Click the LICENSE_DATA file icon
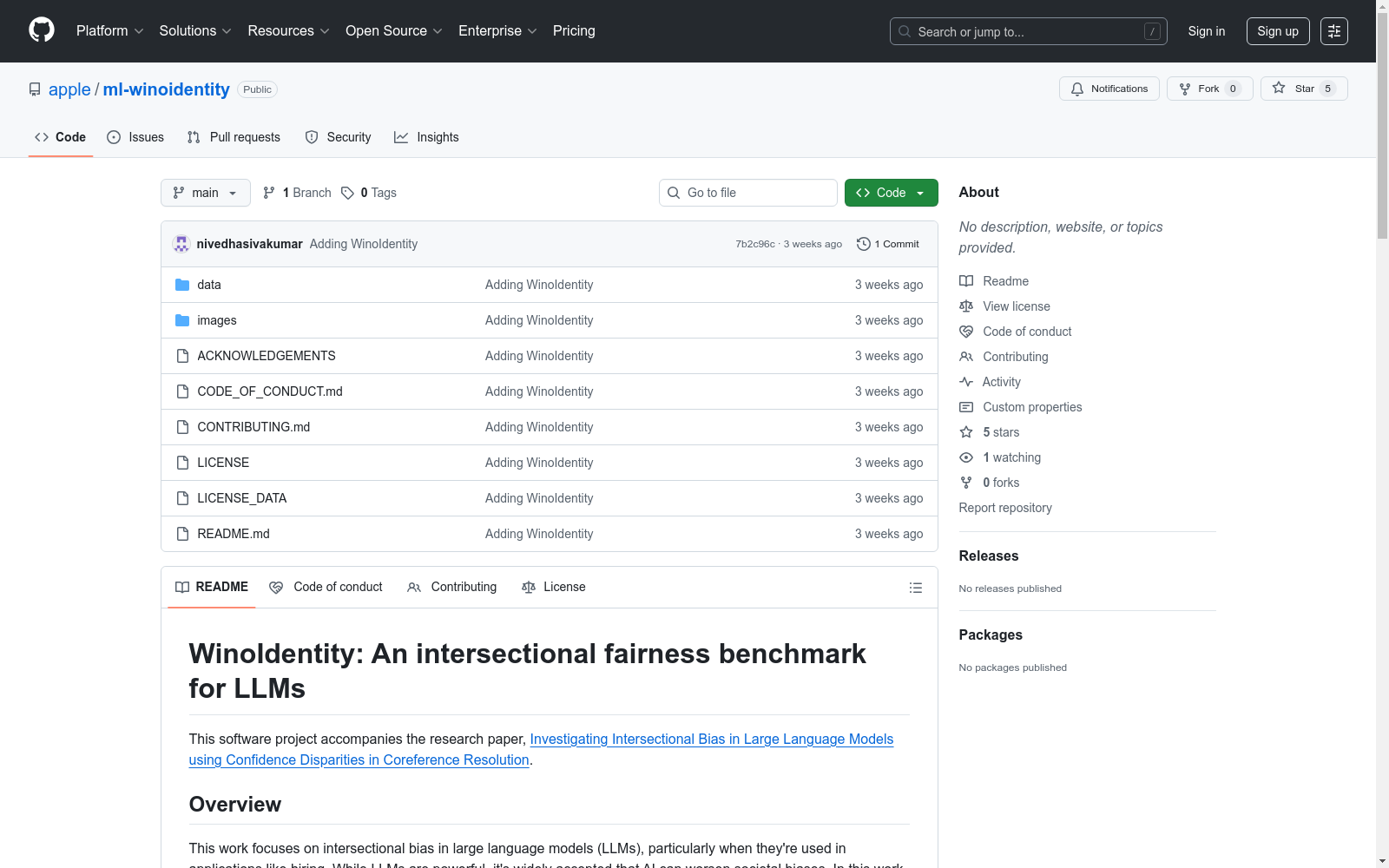This screenshot has width=1389, height=868. coord(182,498)
